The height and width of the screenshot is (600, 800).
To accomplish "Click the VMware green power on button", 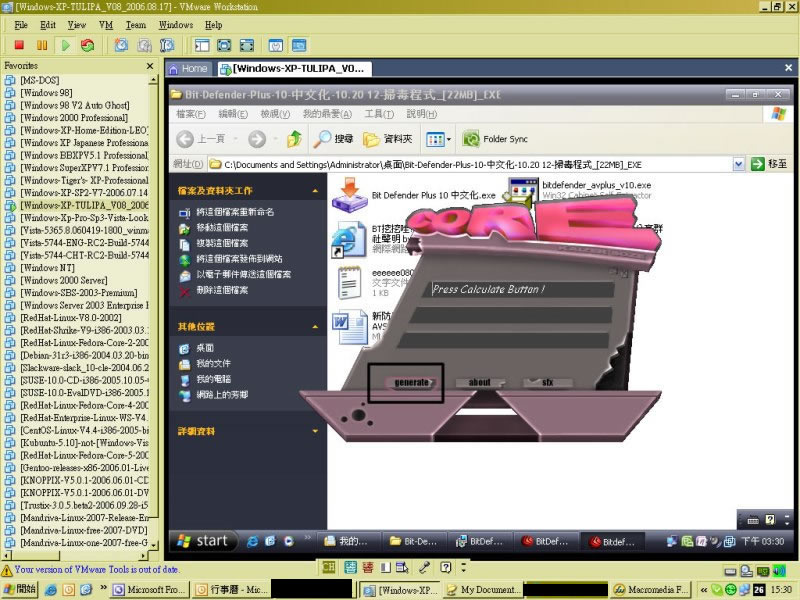I will coord(65,45).
